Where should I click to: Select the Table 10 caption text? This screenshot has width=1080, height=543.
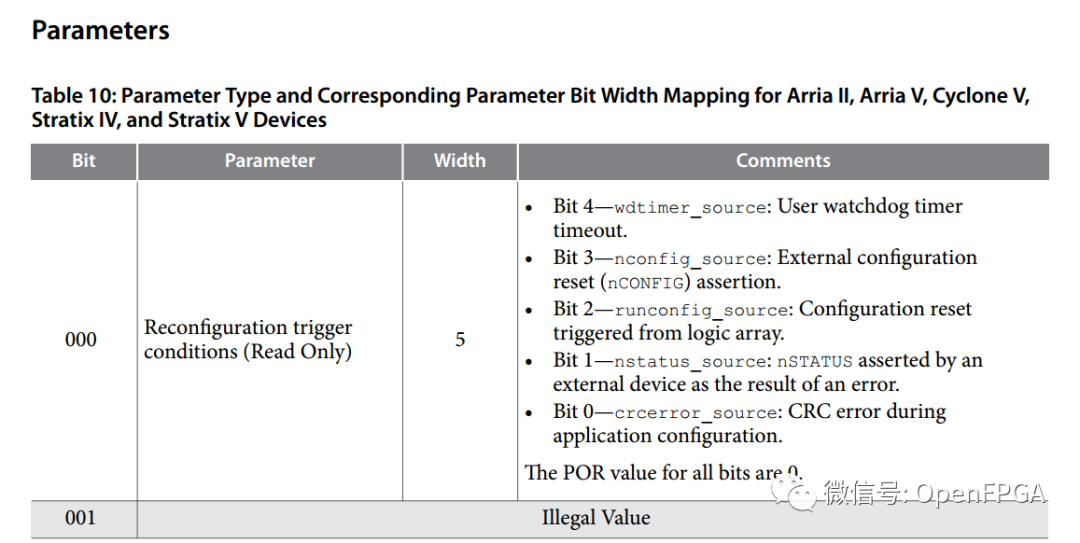tap(530, 108)
